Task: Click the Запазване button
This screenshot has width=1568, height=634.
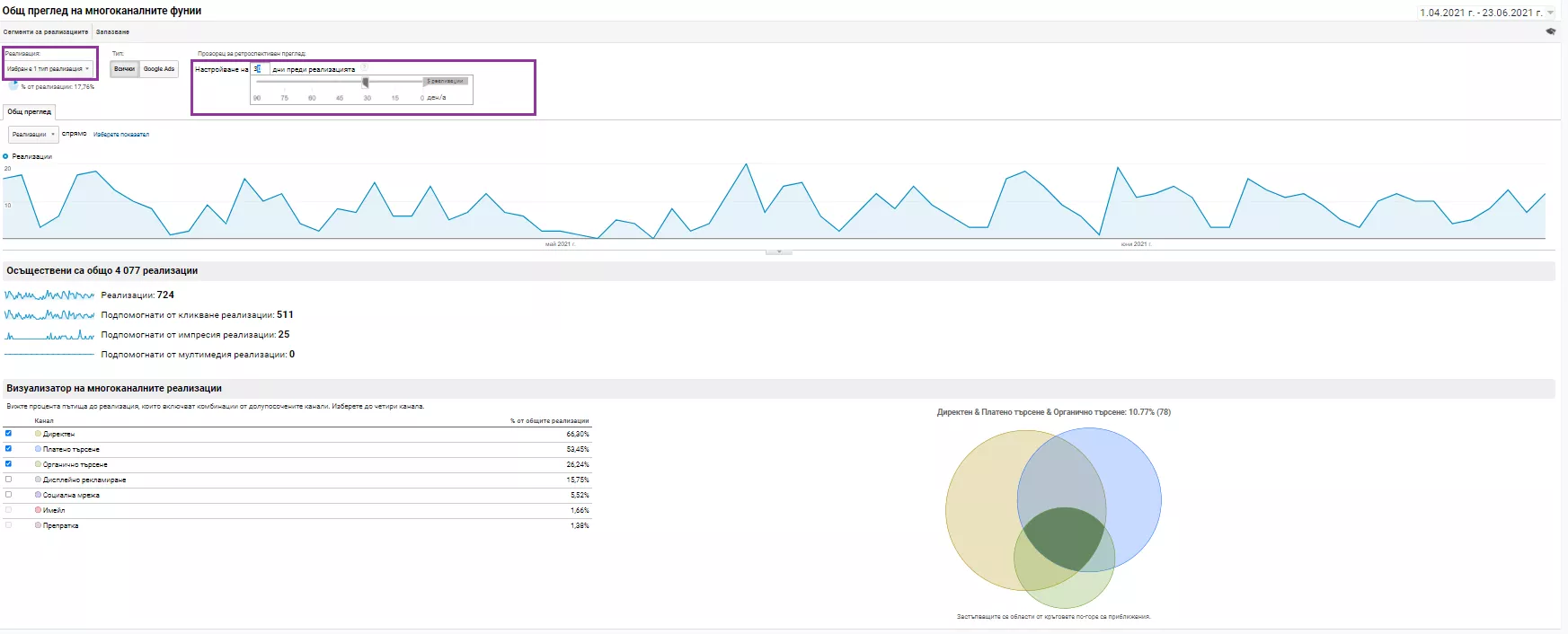Action: (x=112, y=31)
